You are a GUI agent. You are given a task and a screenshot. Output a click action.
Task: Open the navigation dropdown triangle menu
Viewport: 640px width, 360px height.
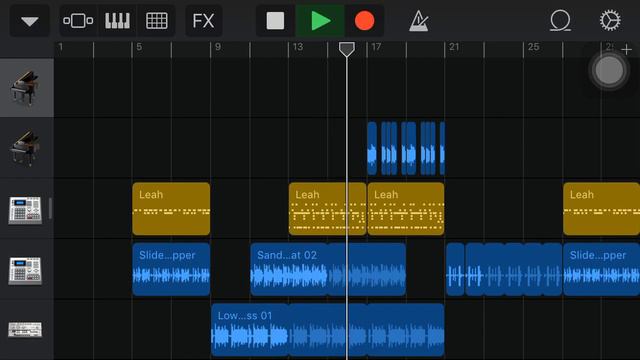point(30,21)
